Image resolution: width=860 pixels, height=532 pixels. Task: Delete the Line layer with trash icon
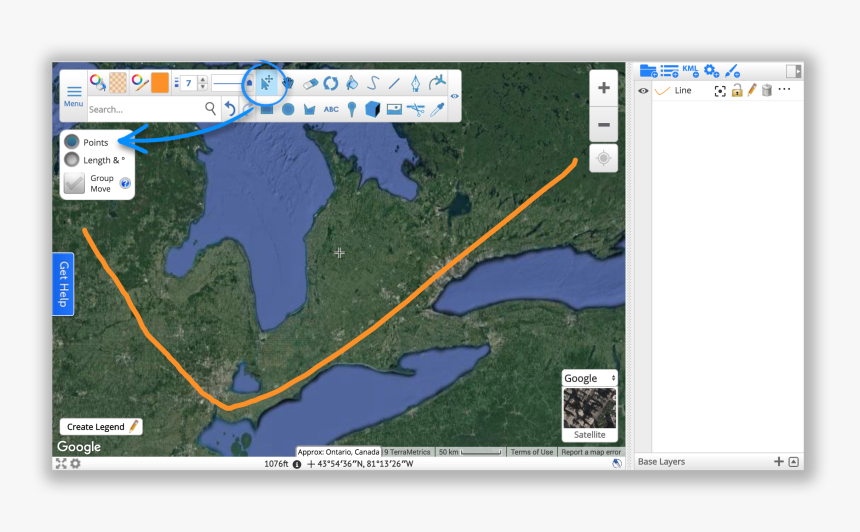point(766,90)
